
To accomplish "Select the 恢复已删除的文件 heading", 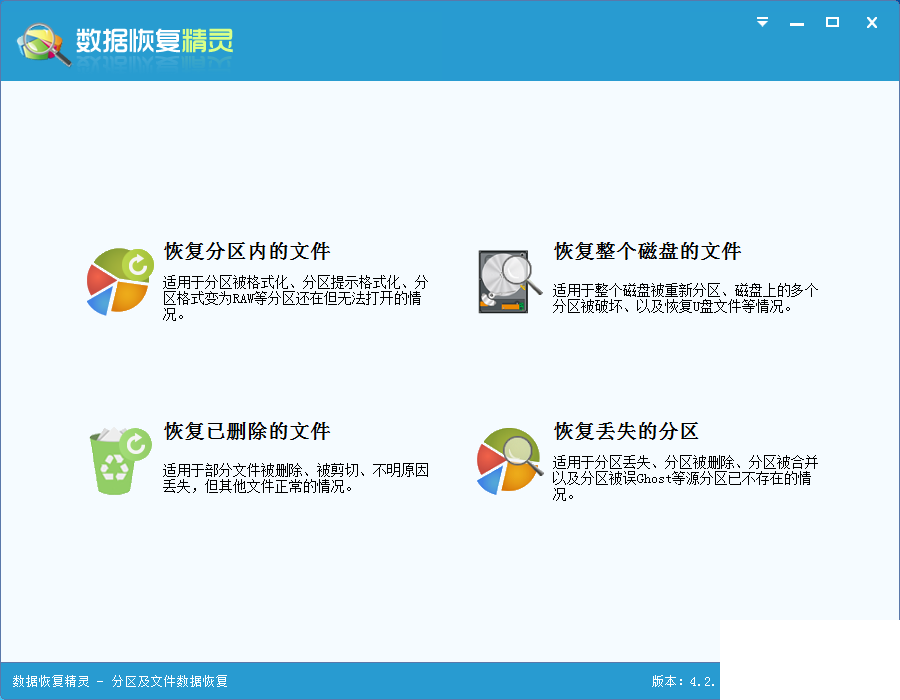I will click(x=247, y=431).
